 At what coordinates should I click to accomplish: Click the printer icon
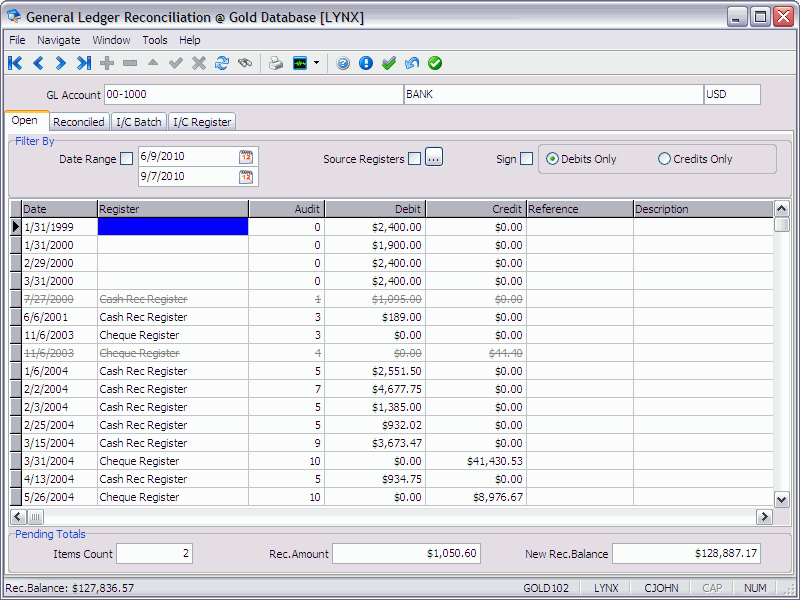point(276,63)
